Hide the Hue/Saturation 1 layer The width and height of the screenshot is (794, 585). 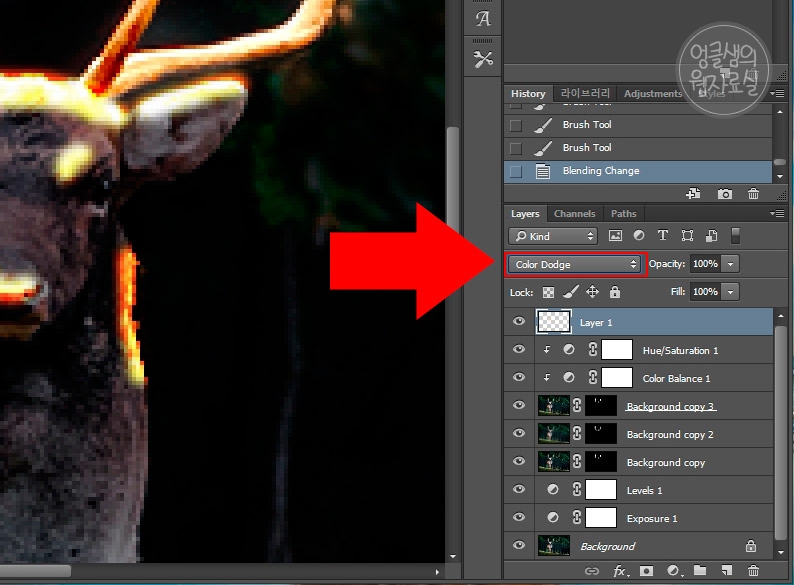519,349
